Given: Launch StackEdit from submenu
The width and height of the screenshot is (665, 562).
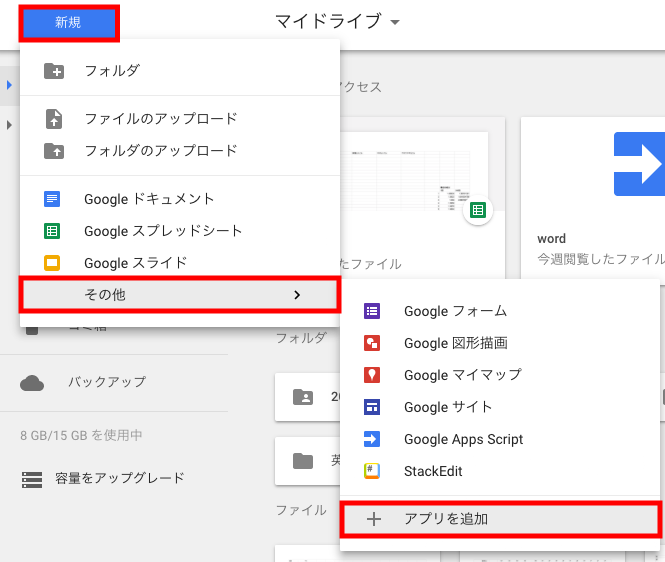Looking at the screenshot, I should click(500, 471).
